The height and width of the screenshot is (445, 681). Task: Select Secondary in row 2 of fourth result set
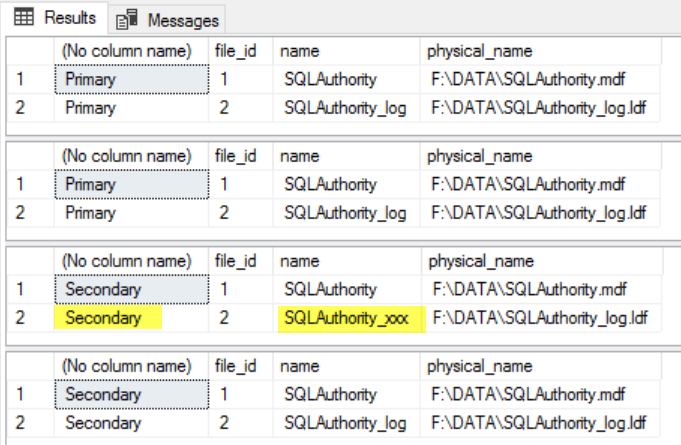click(131, 423)
